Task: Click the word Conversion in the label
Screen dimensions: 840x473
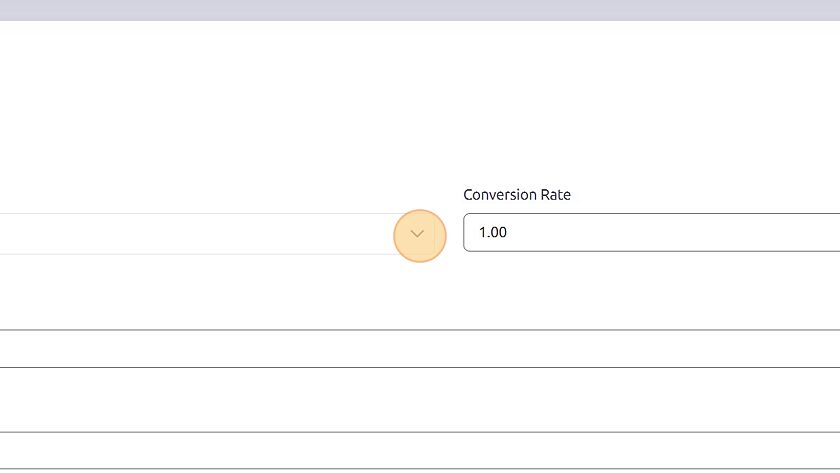Action: 500,194
